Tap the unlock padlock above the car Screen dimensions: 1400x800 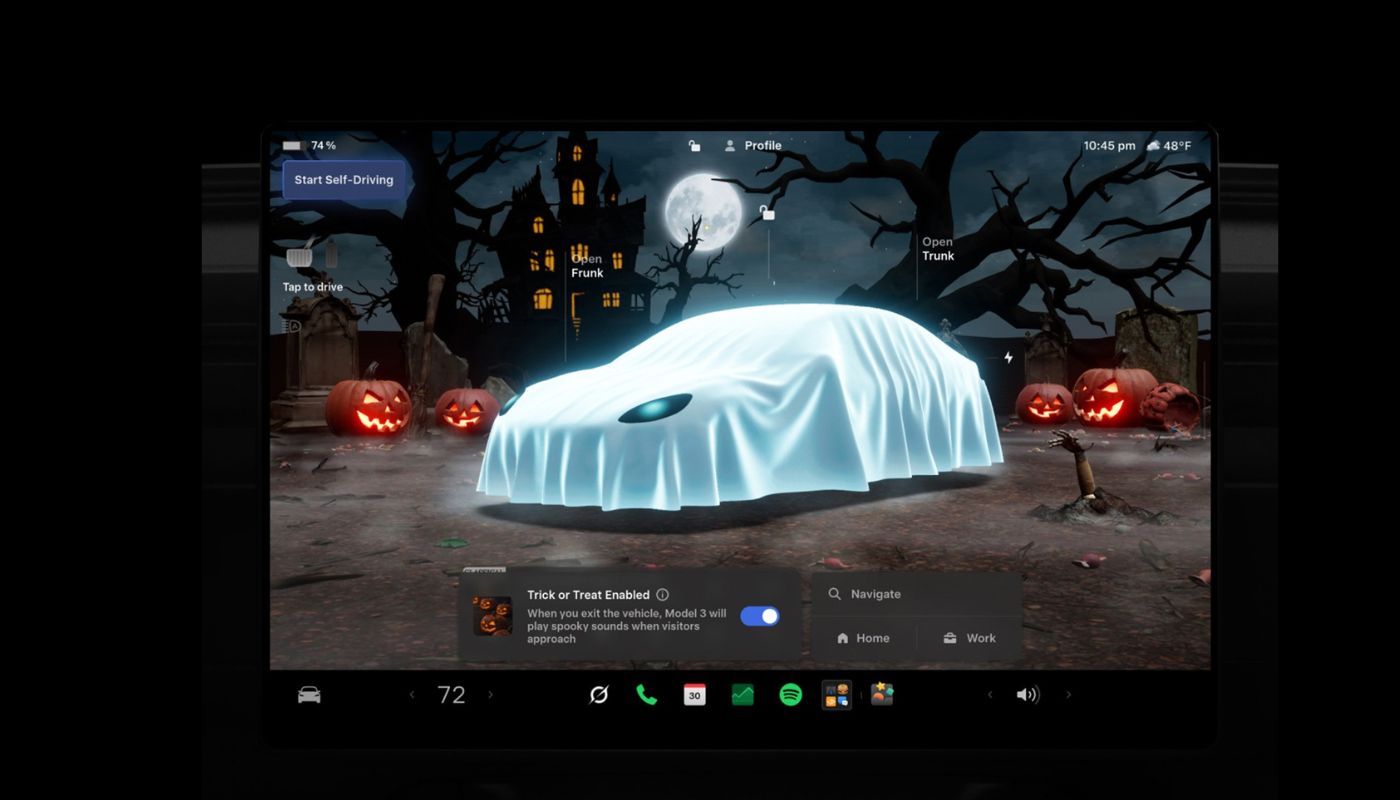[x=767, y=213]
